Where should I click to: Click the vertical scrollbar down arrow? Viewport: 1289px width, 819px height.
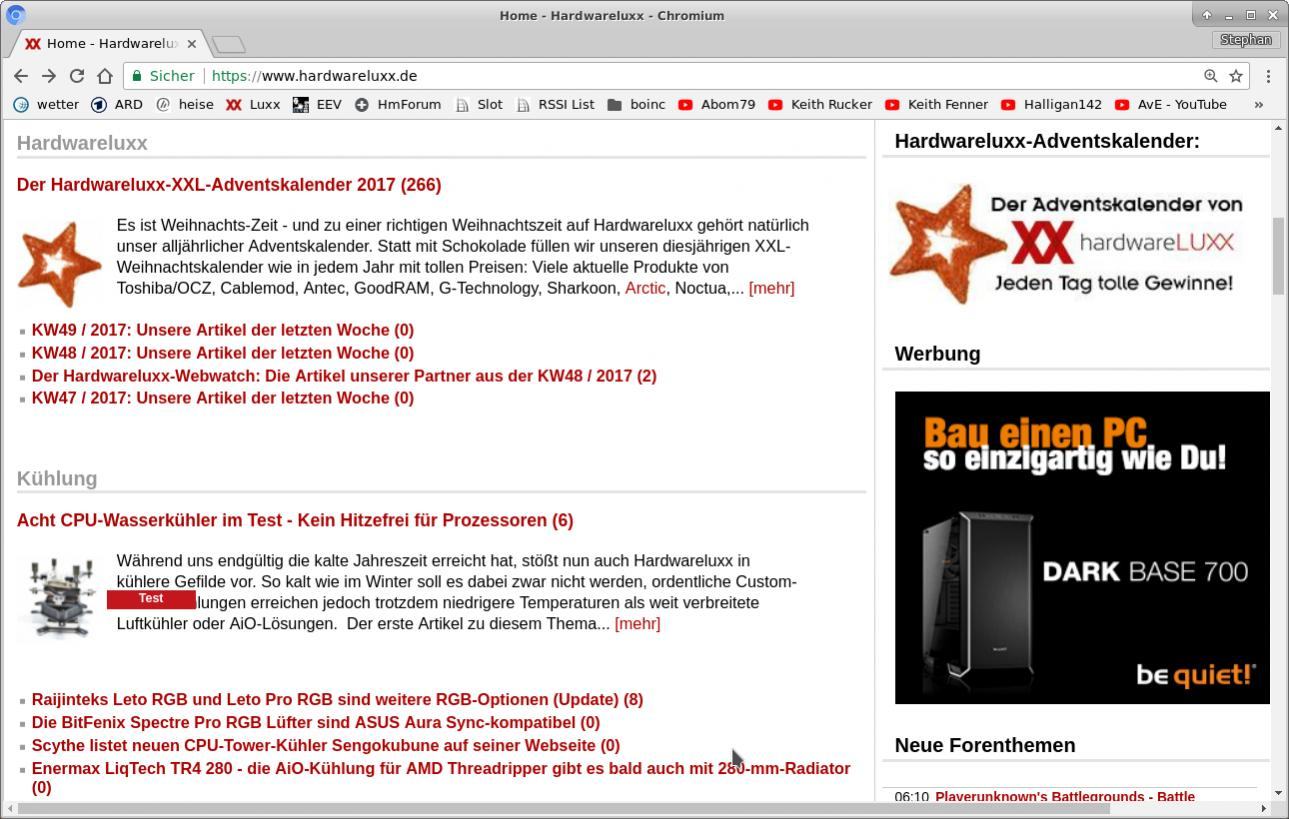[1279, 793]
